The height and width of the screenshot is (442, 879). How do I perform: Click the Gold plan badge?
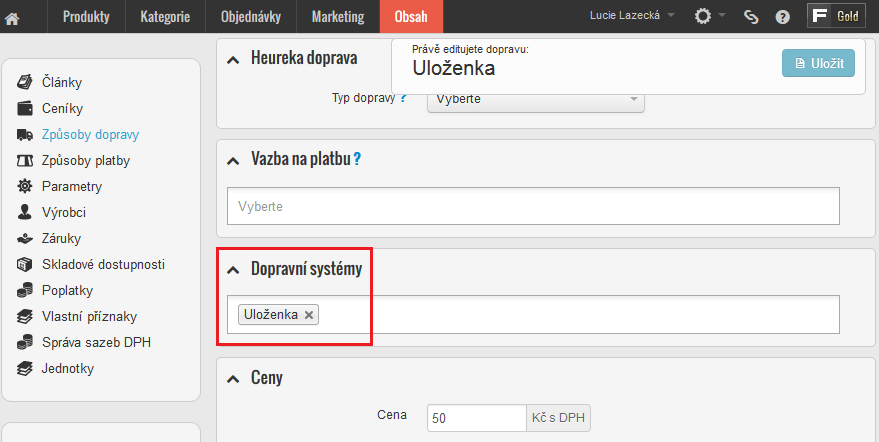pyautogui.click(x=836, y=16)
